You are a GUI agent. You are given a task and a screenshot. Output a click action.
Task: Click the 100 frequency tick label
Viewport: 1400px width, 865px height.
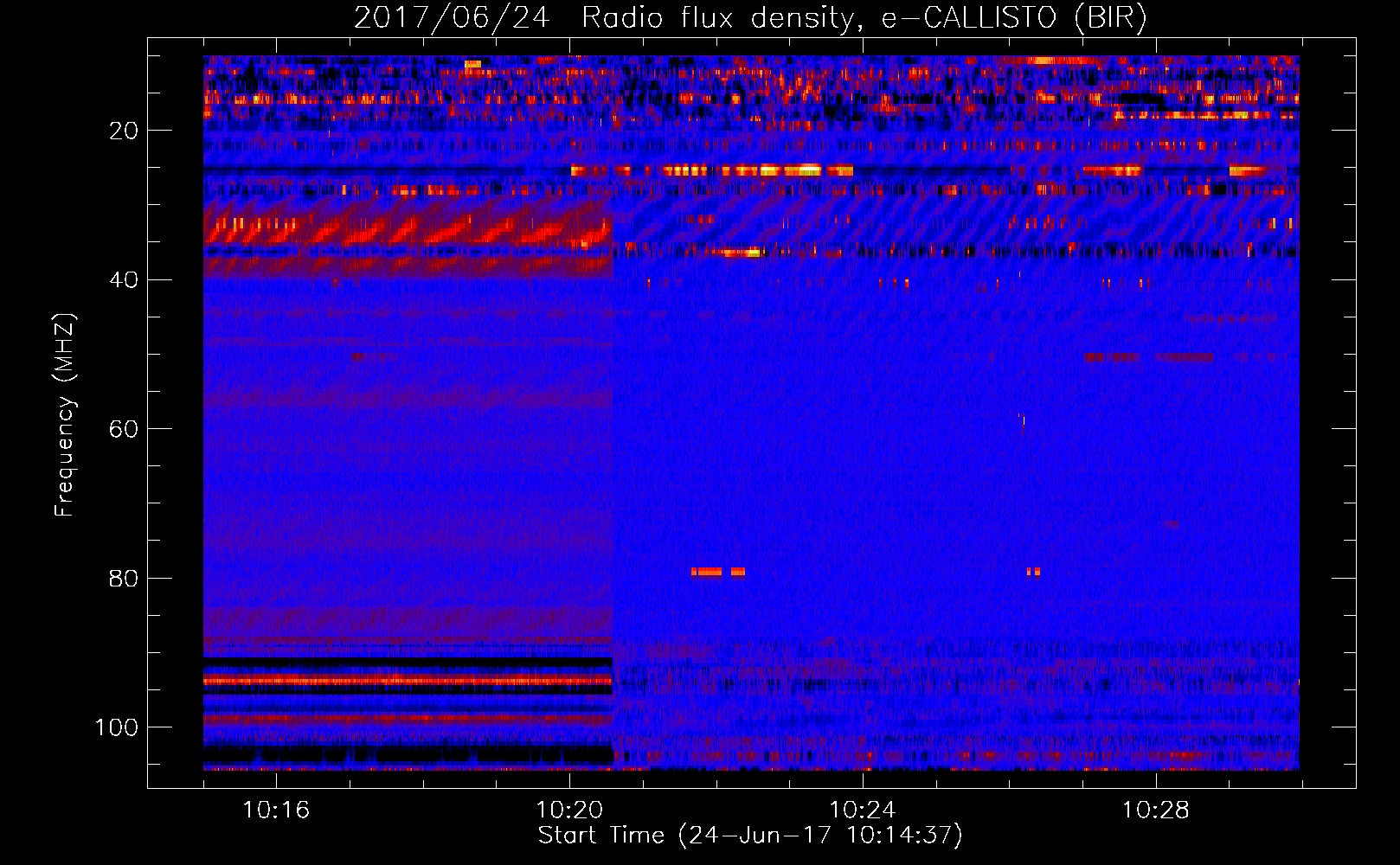point(117,727)
